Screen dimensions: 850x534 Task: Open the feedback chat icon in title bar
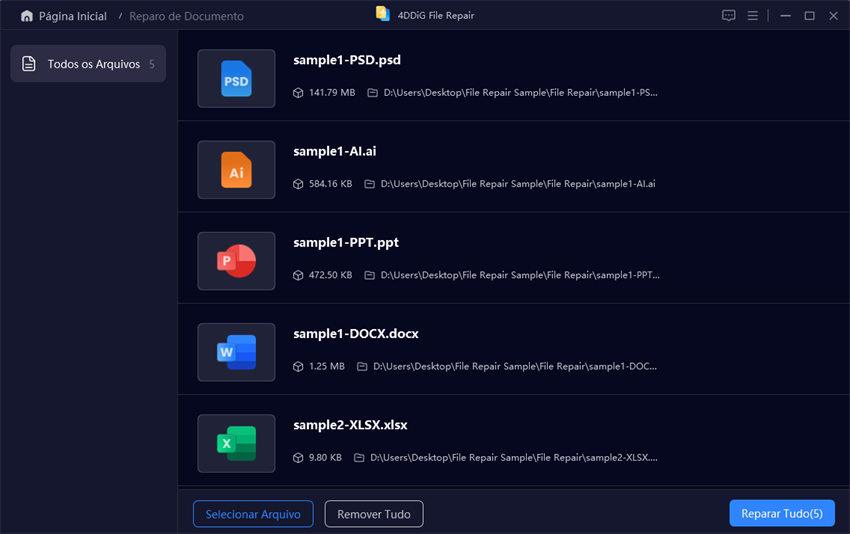(x=729, y=16)
